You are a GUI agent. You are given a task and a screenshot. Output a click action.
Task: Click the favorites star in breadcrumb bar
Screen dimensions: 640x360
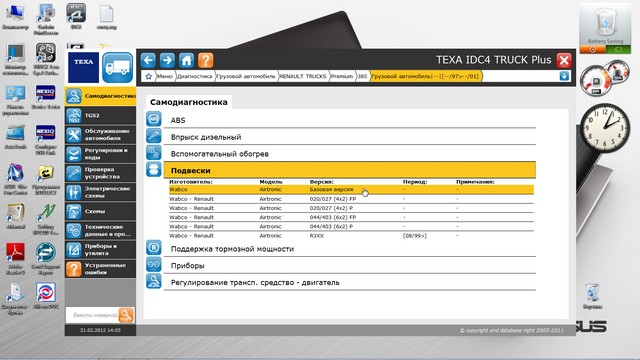(149, 76)
